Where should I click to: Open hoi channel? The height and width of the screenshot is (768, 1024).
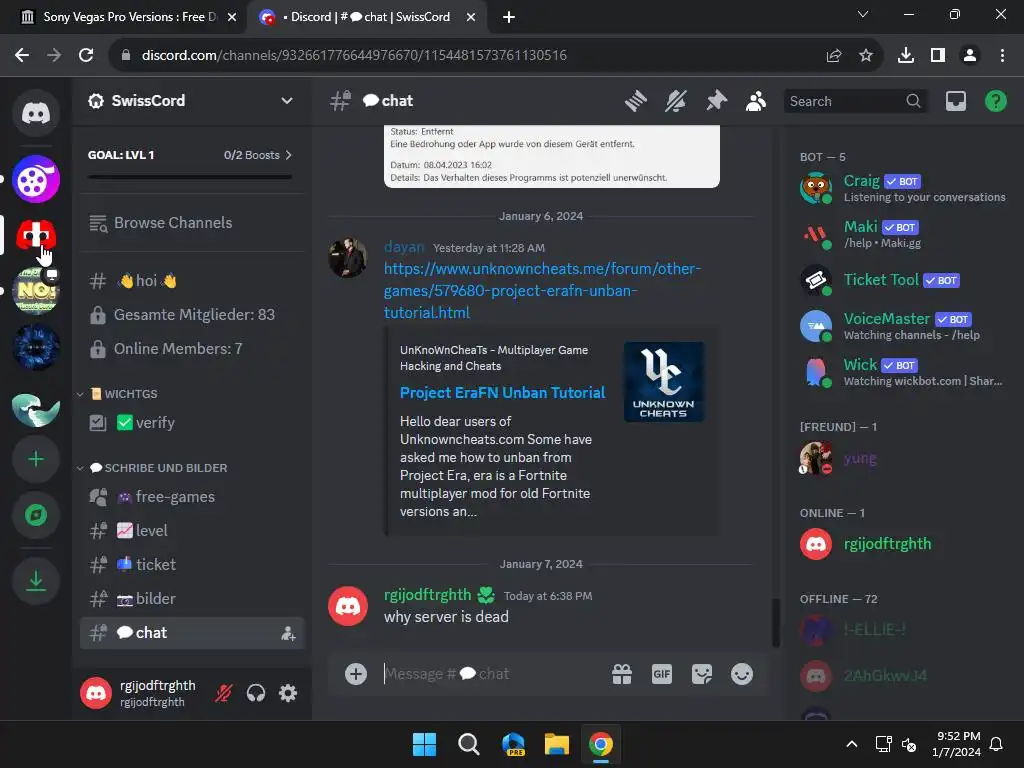(x=191, y=281)
